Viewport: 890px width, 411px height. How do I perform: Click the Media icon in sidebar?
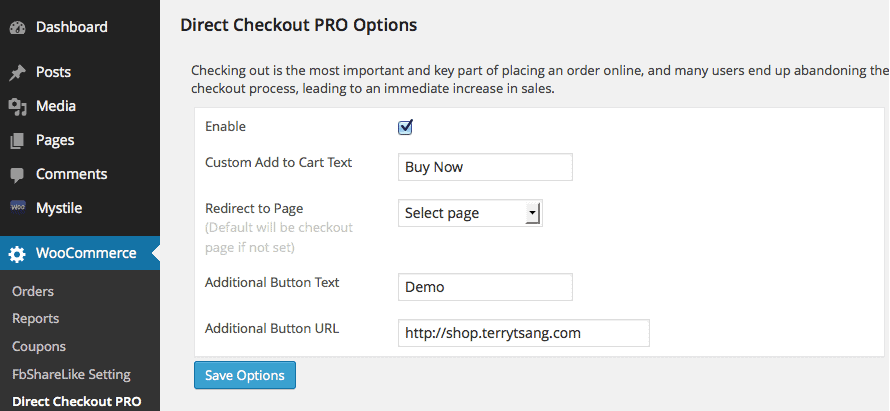coord(18,107)
